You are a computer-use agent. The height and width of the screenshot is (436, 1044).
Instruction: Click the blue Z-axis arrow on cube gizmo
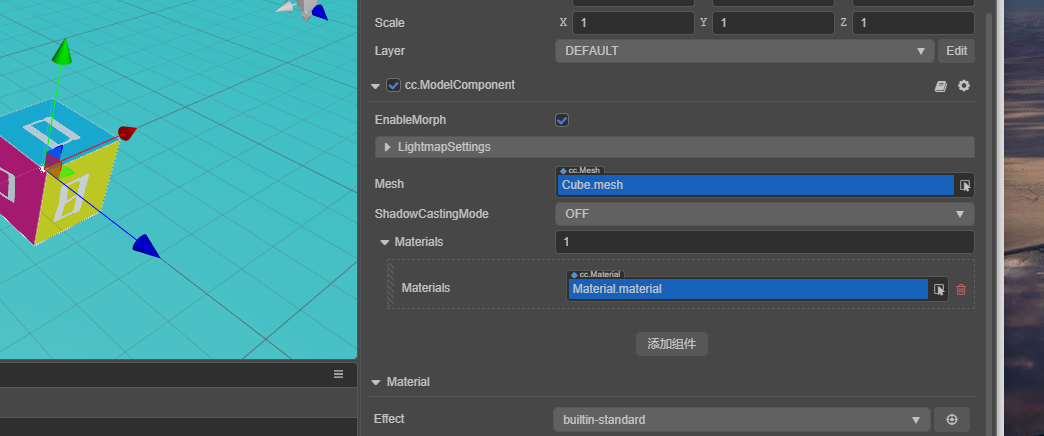146,244
